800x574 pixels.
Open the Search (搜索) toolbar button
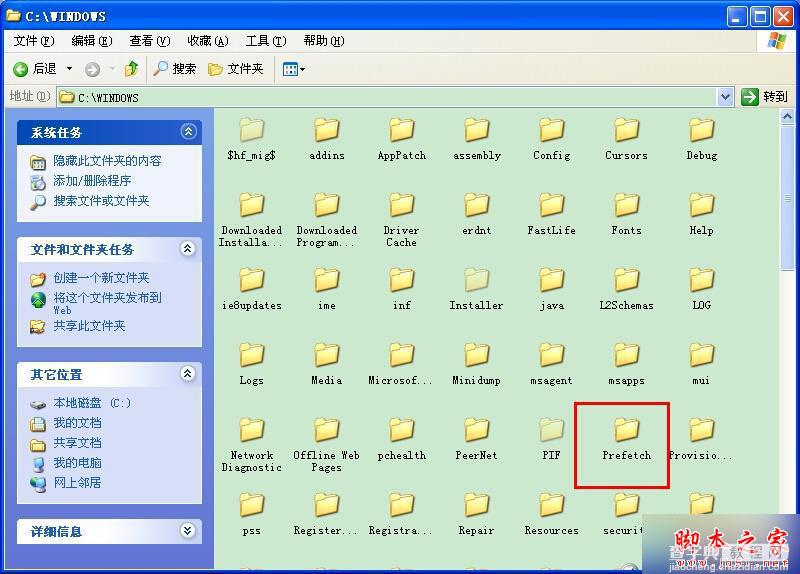175,68
